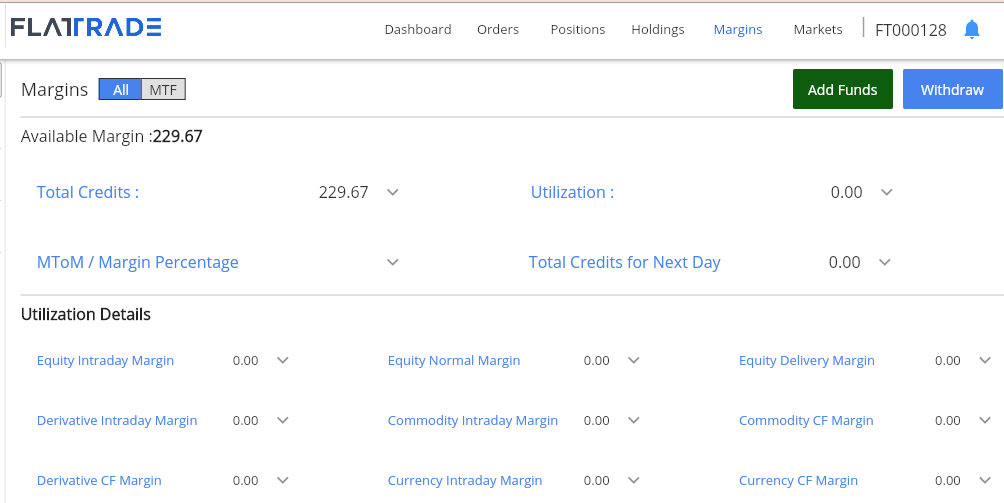
Task: Expand Equity Intraday Margin chevron
Action: coord(282,360)
